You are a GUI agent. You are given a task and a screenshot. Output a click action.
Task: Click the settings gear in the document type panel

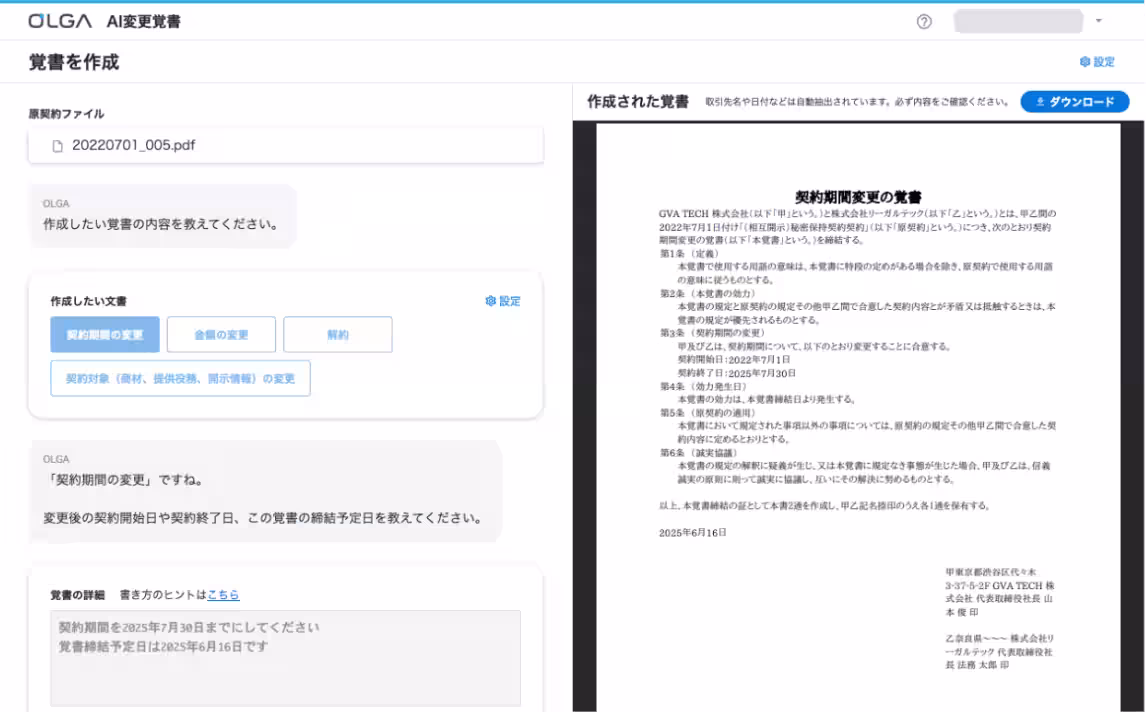(x=489, y=301)
